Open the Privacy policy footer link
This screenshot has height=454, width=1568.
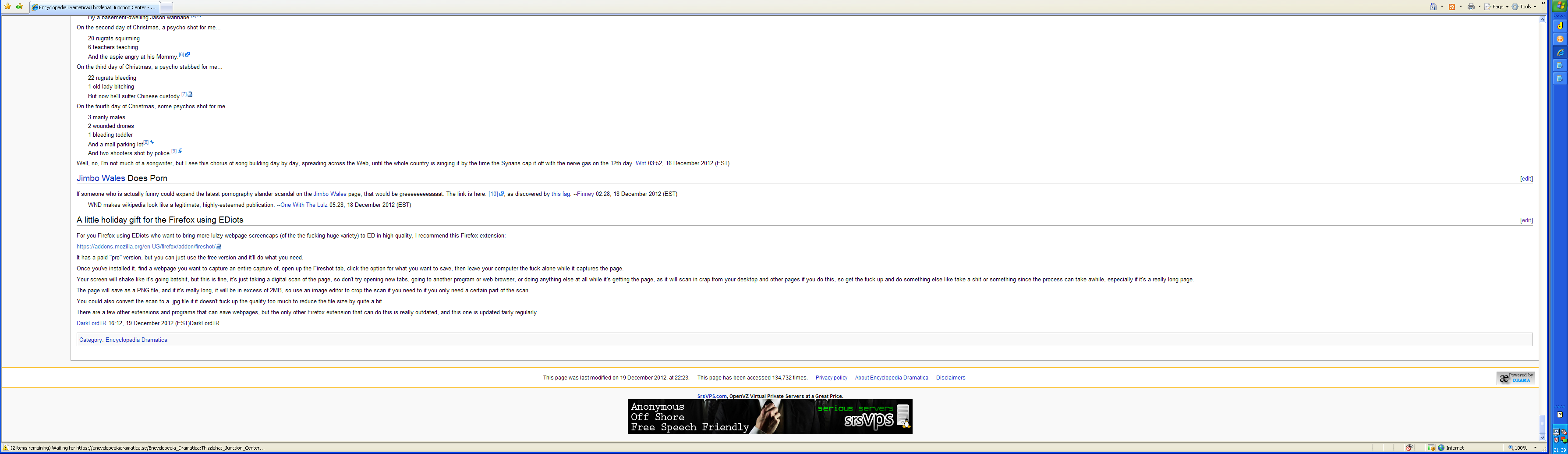831,378
